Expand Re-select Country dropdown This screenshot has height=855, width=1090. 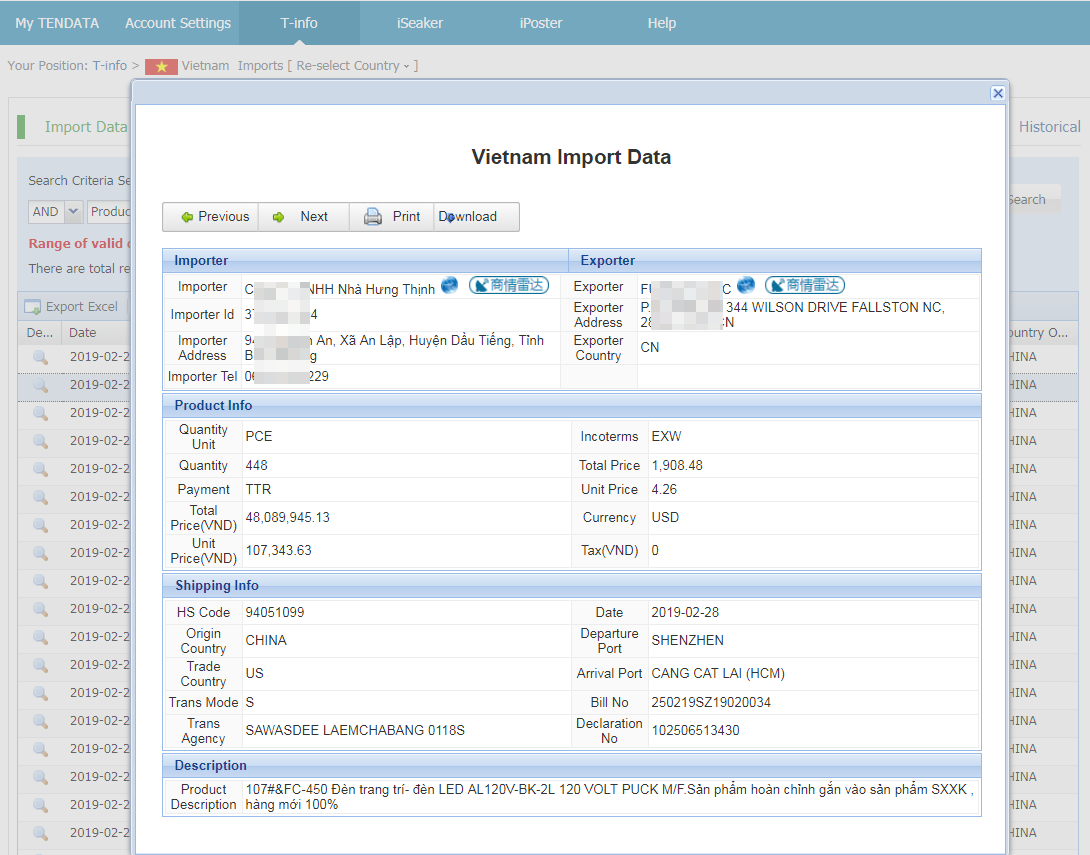click(350, 66)
